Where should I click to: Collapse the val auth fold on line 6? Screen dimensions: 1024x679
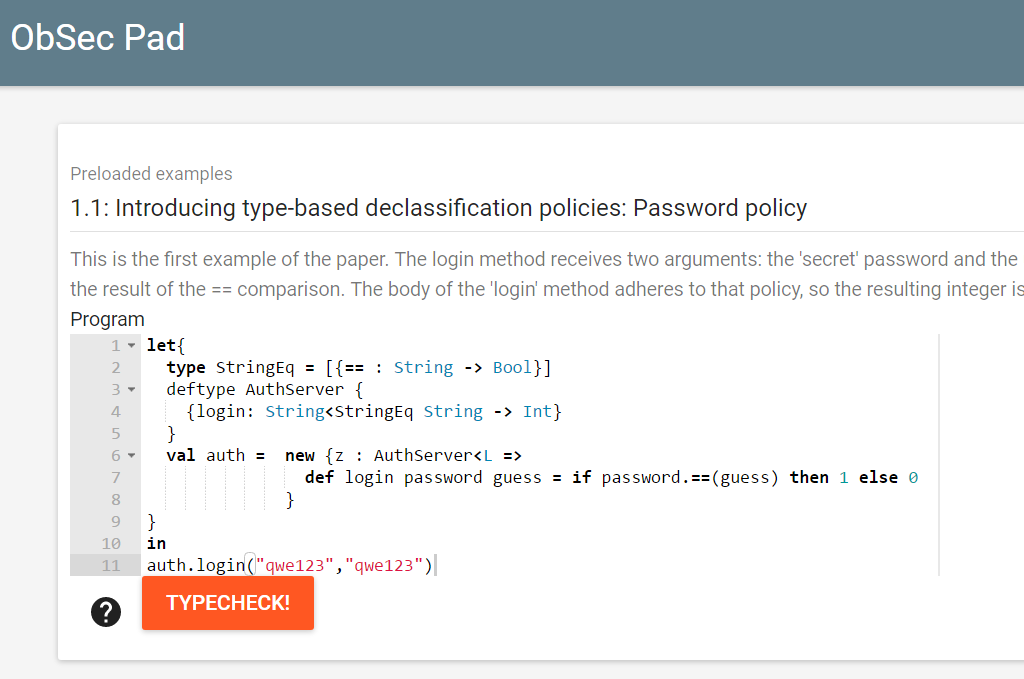pos(131,456)
